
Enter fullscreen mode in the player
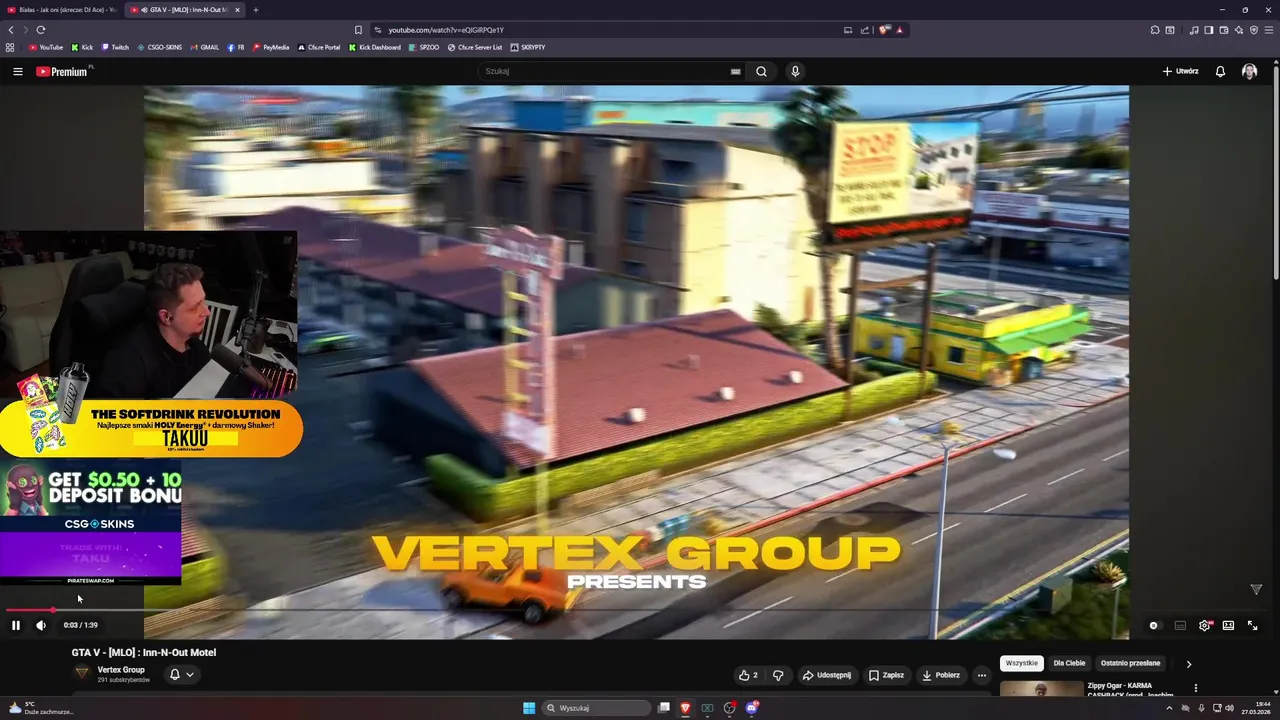click(1252, 625)
